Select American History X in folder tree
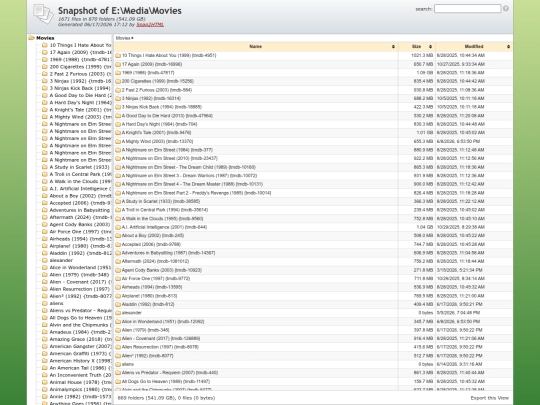Viewport: 540px width, 405px height. pyautogui.click(x=80, y=361)
